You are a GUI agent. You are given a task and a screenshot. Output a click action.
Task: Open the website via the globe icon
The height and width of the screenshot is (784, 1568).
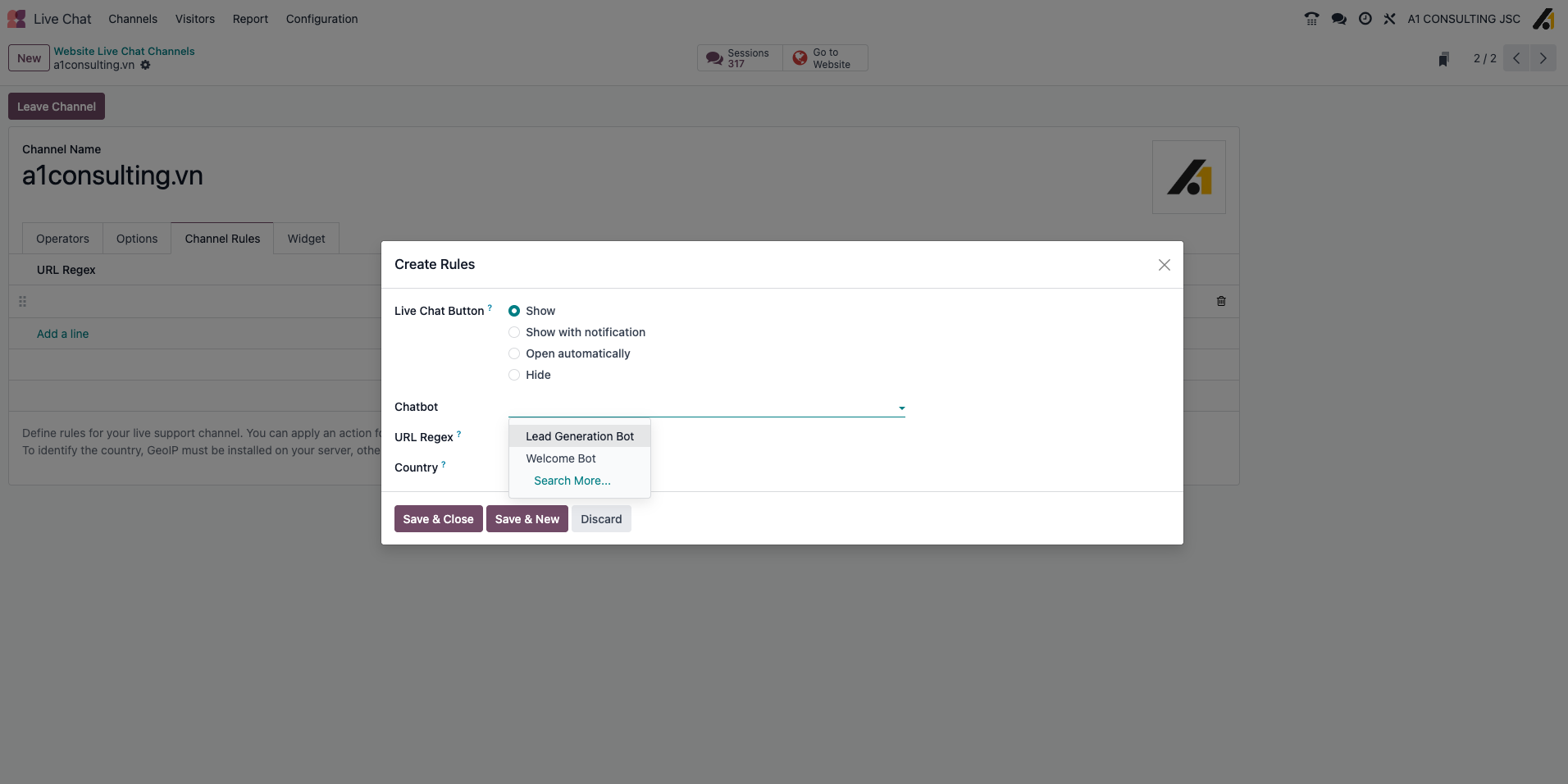pyautogui.click(x=799, y=57)
